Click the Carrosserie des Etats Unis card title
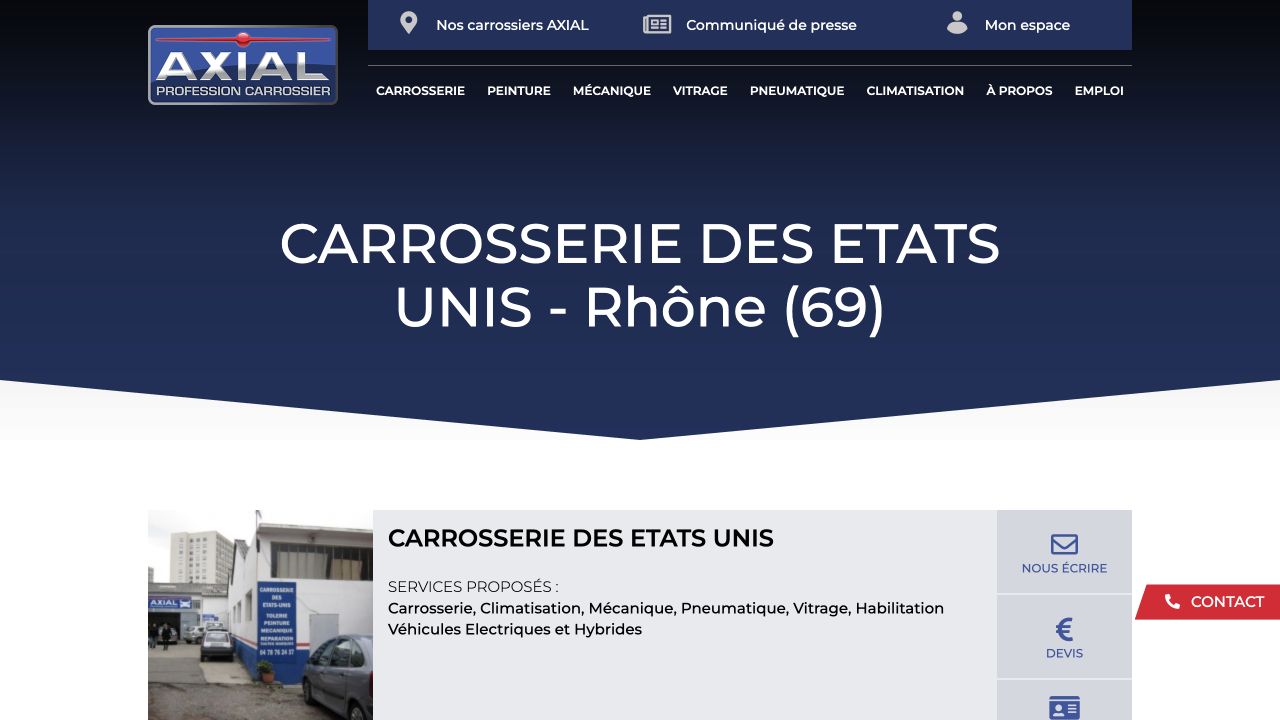Viewport: 1280px width, 720px height. point(581,538)
